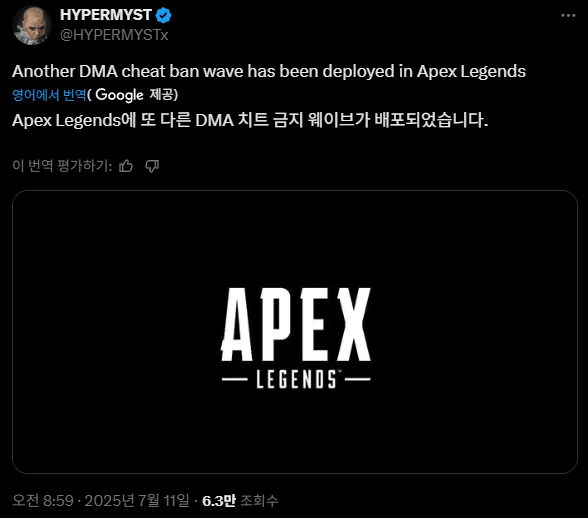Viewport: 588px width, 518px height.
Task: Click the 오전 8:59 timestamp
Action: (43, 500)
